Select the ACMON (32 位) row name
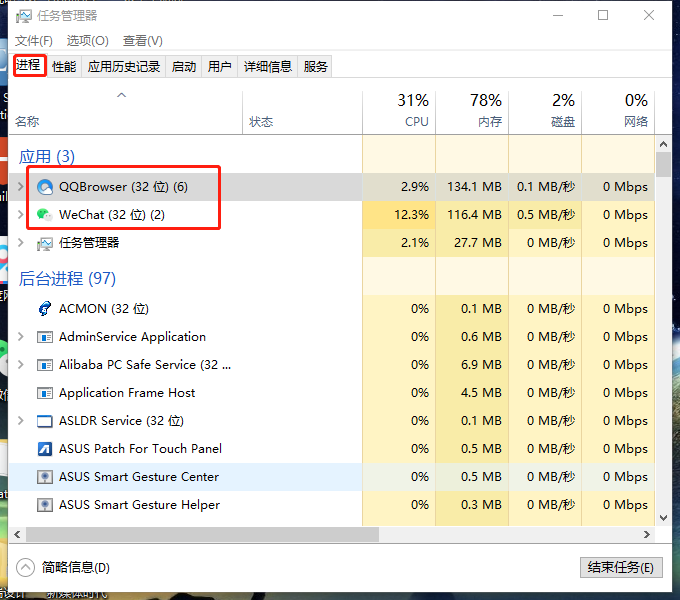Image resolution: width=680 pixels, height=600 pixels. [104, 309]
